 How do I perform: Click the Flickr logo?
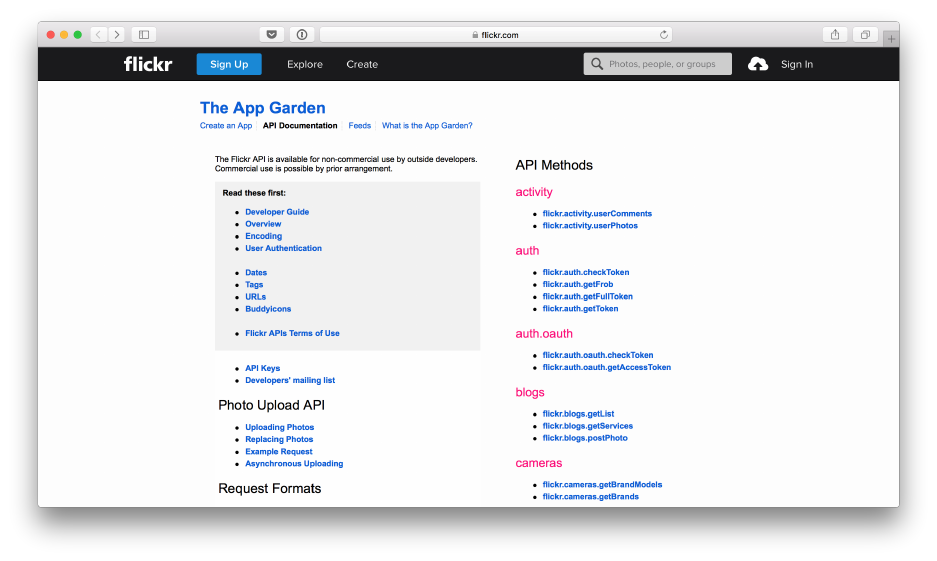[x=148, y=64]
